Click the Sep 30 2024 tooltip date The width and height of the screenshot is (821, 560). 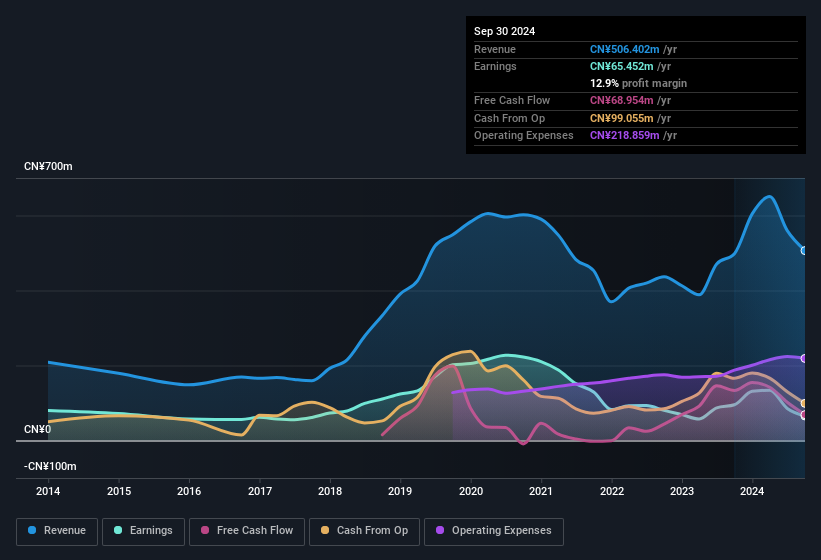pos(504,31)
